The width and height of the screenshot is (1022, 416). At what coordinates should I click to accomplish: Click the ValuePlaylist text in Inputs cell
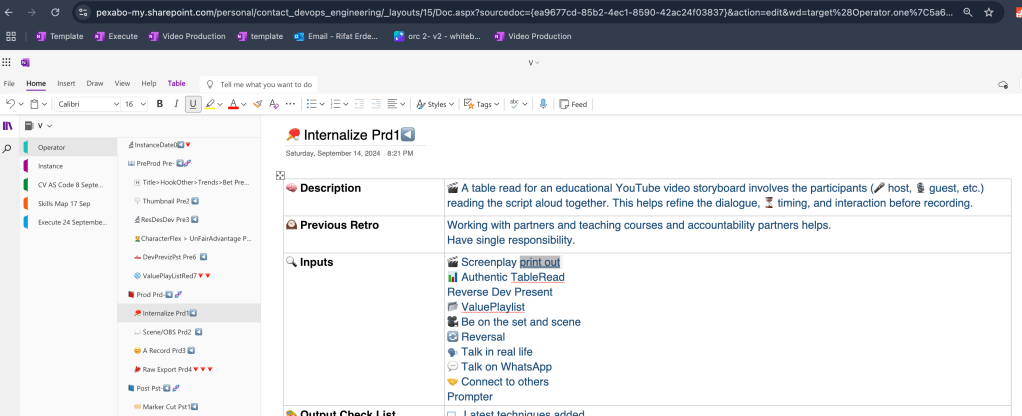pos(493,307)
